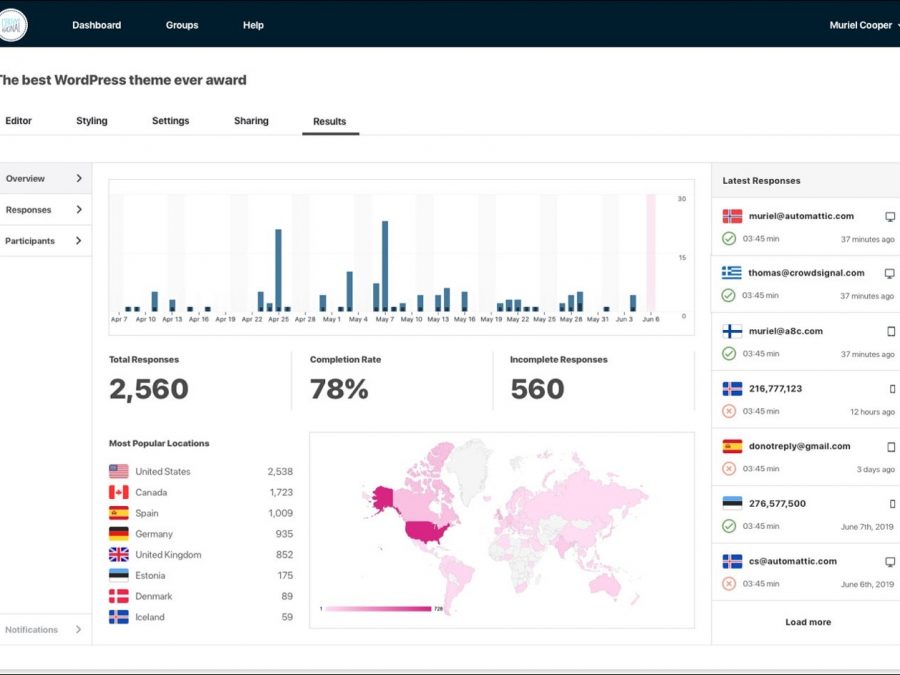Viewport: 900px width, 675px height.
Task: Open the Sharing tab
Action: pos(251,121)
